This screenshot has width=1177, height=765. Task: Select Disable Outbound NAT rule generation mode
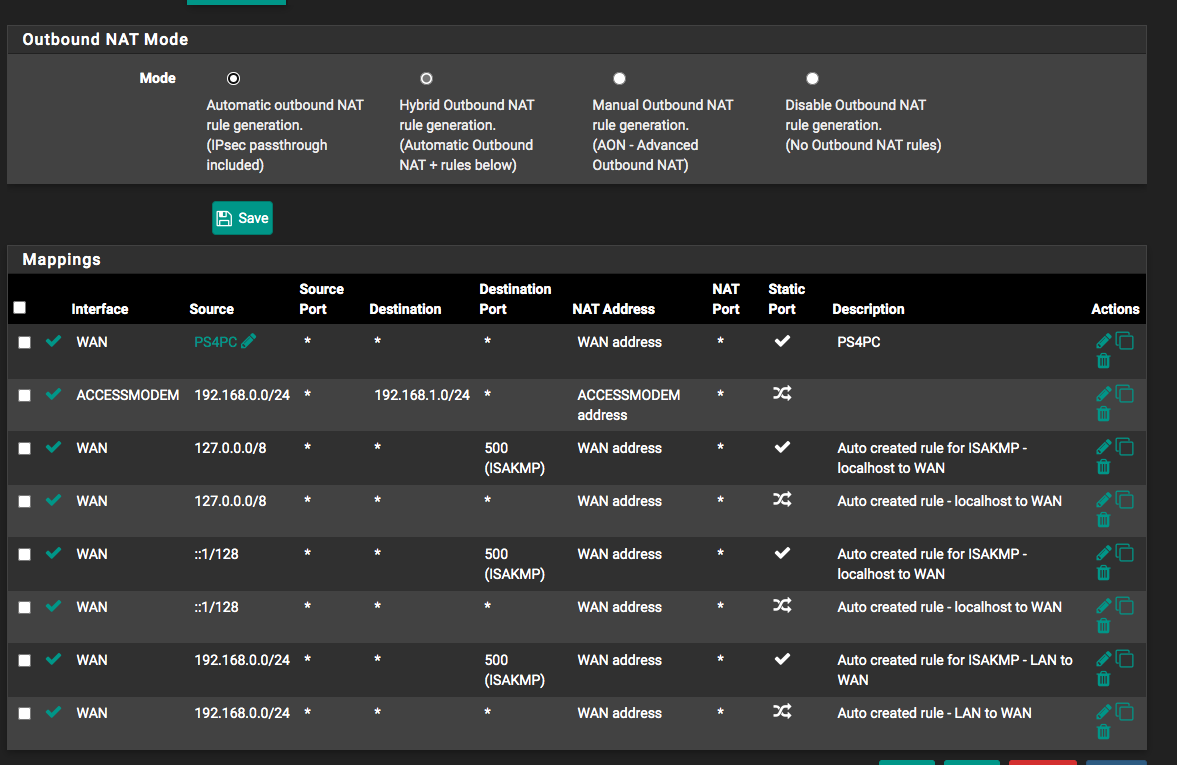click(812, 78)
